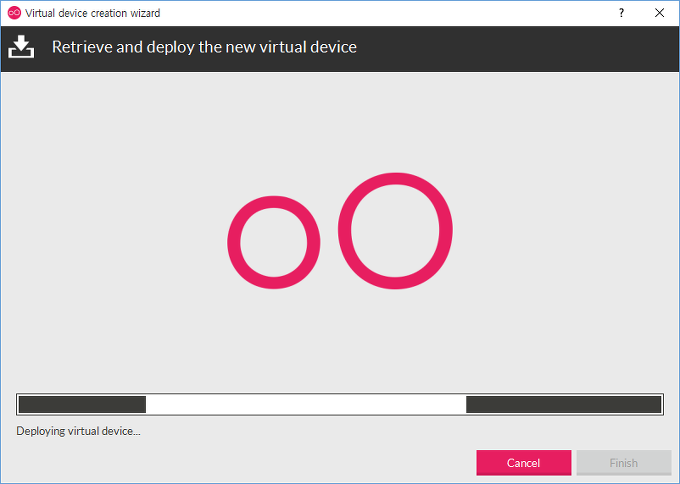The width and height of the screenshot is (680, 484).
Task: Click the deployment progress bar
Action: tap(340, 405)
